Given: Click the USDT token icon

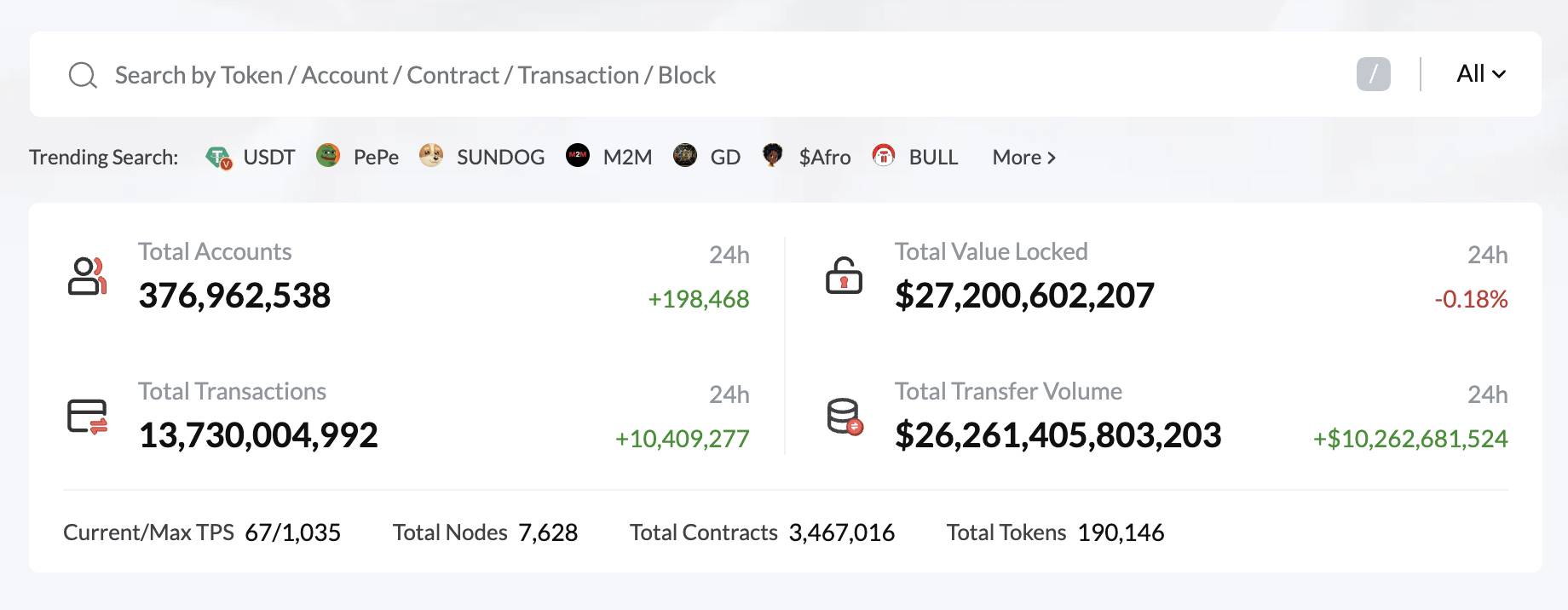Looking at the screenshot, I should 219,156.
